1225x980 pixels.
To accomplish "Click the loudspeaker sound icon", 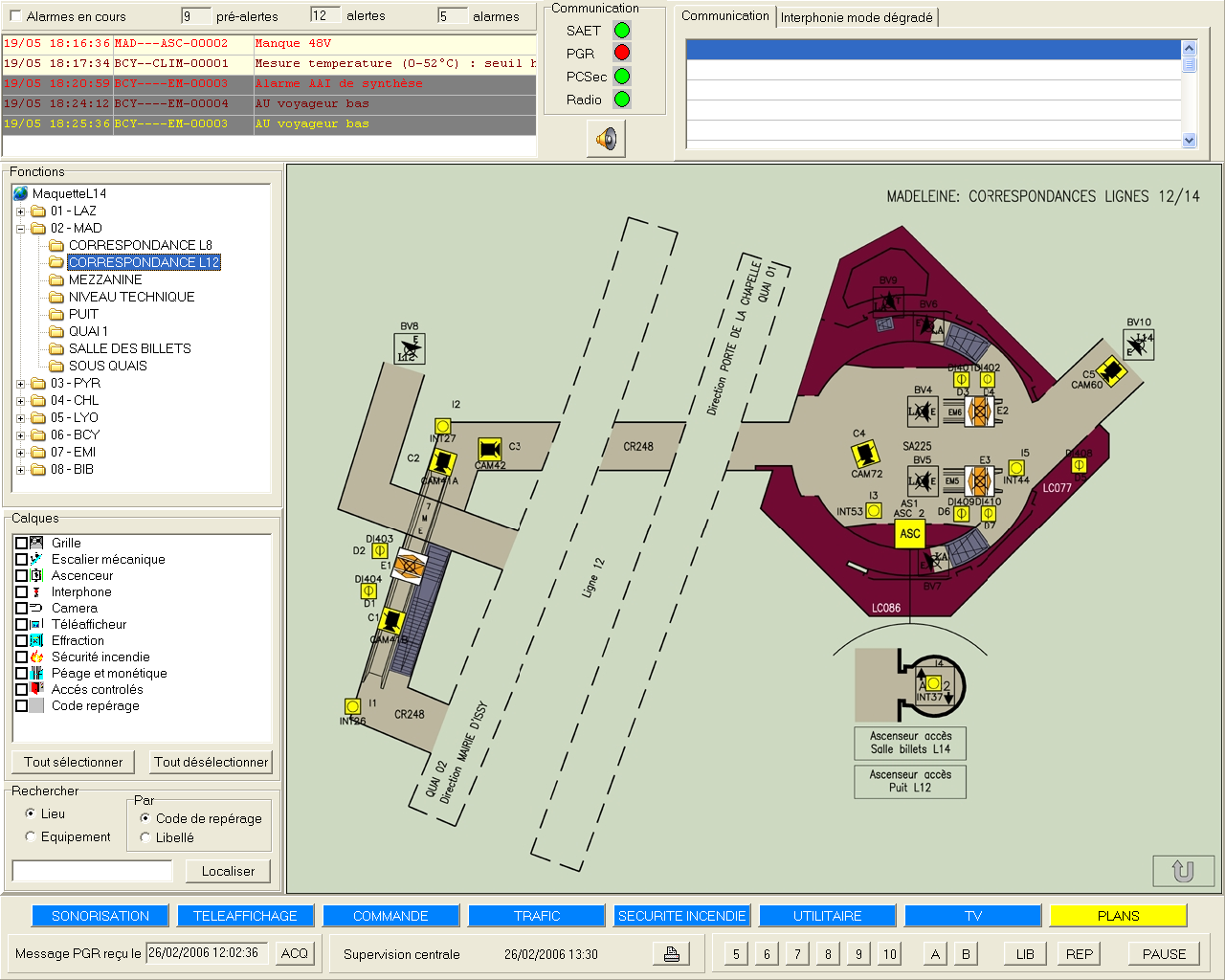I will click(x=607, y=140).
